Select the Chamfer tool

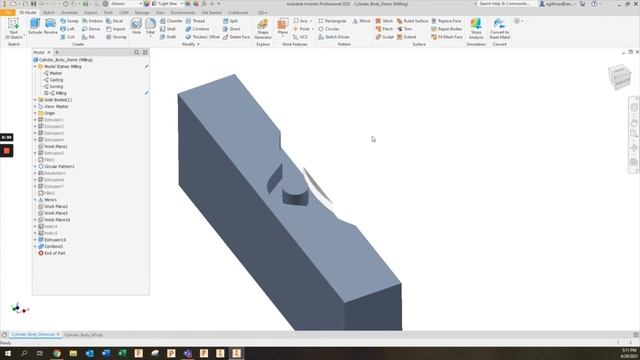(x=171, y=21)
